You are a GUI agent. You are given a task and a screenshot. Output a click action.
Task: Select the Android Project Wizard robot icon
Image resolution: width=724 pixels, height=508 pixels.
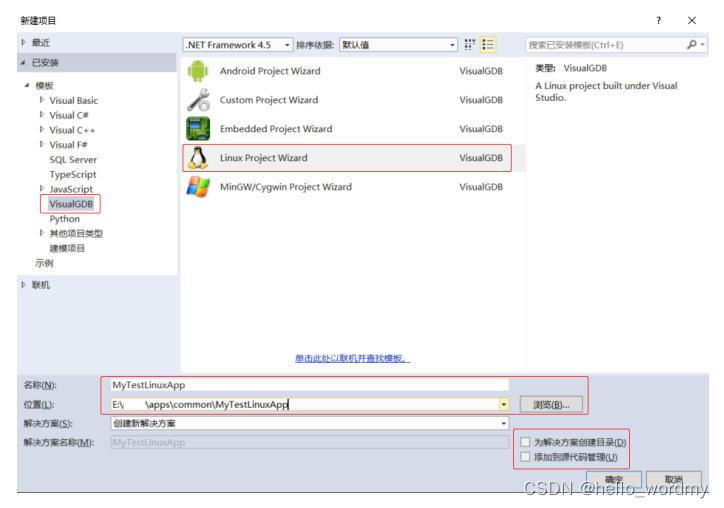click(198, 71)
